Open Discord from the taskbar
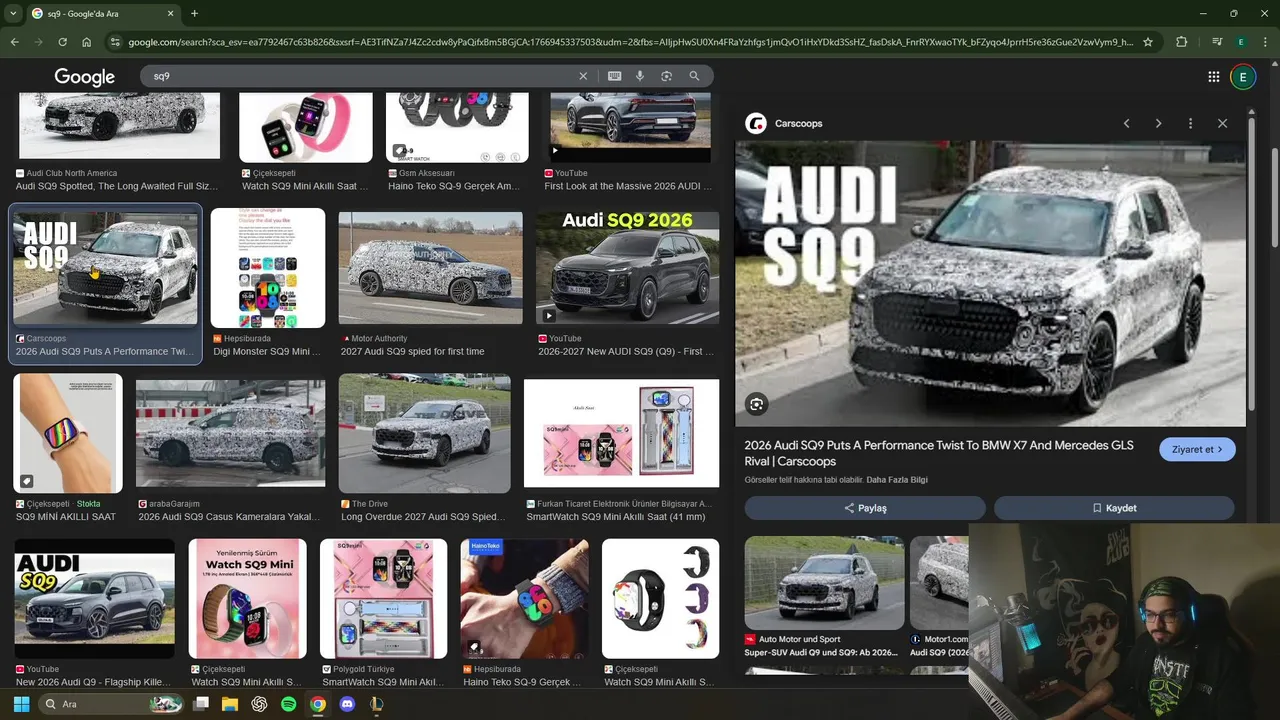The width and height of the screenshot is (1280, 720). coord(347,704)
